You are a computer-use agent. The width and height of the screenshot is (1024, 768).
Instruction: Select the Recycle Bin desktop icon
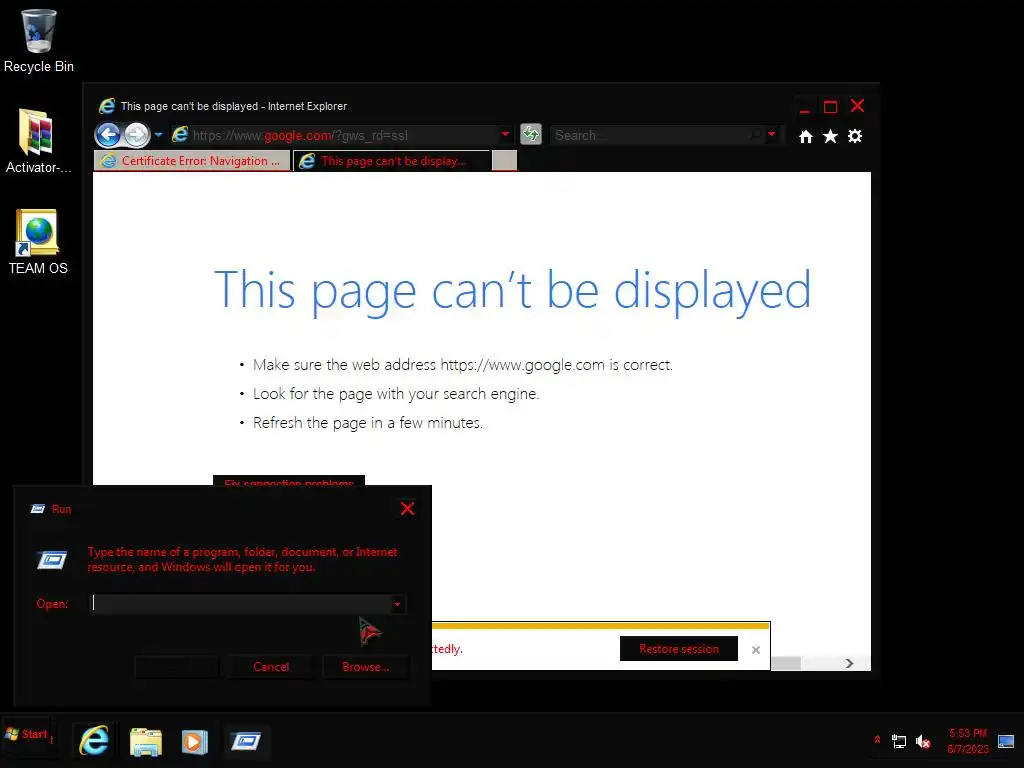tap(39, 41)
